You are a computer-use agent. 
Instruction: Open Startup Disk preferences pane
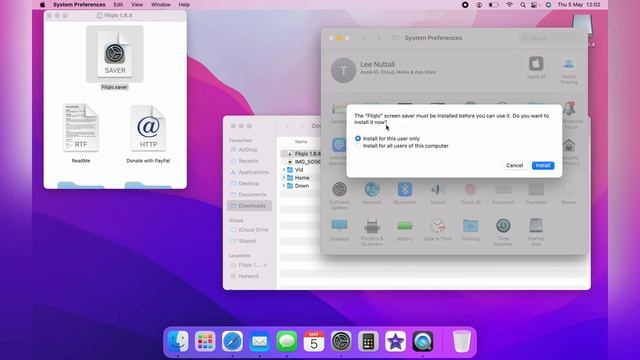(x=536, y=232)
